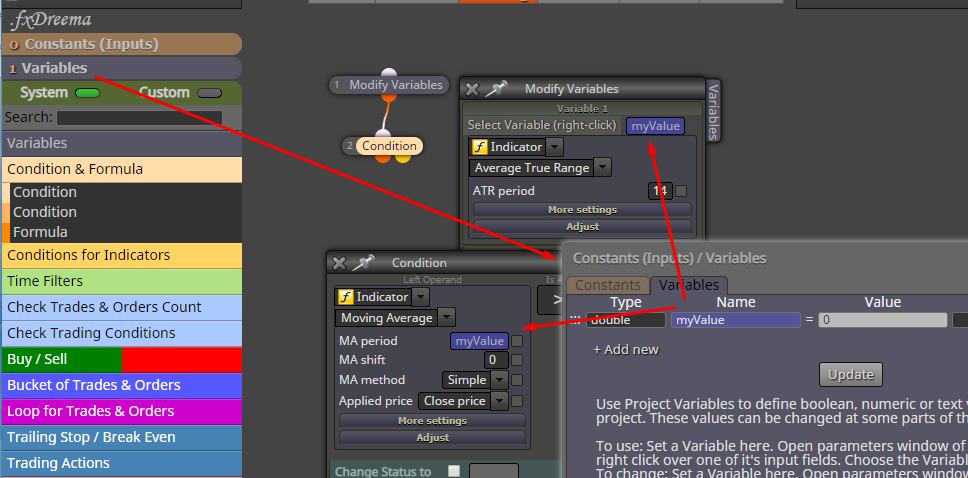Screen dimensions: 968x478
Task: Select the first Condition block item
Action: tap(126, 192)
